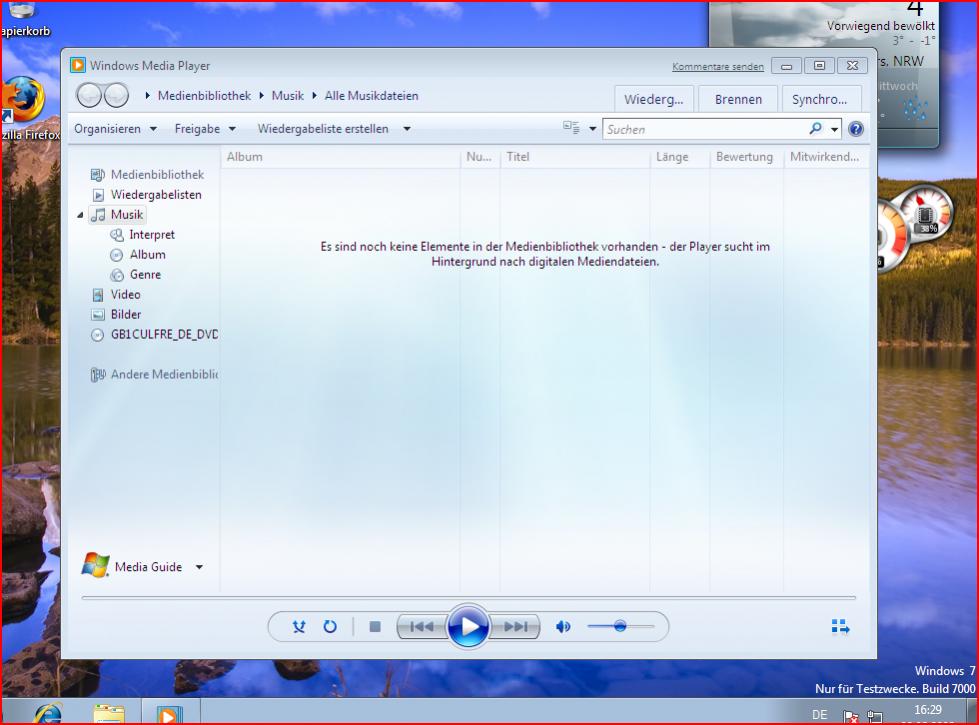Viewport: 979px width, 725px height.
Task: Collapse the Musik tree node
Action: click(x=80, y=215)
